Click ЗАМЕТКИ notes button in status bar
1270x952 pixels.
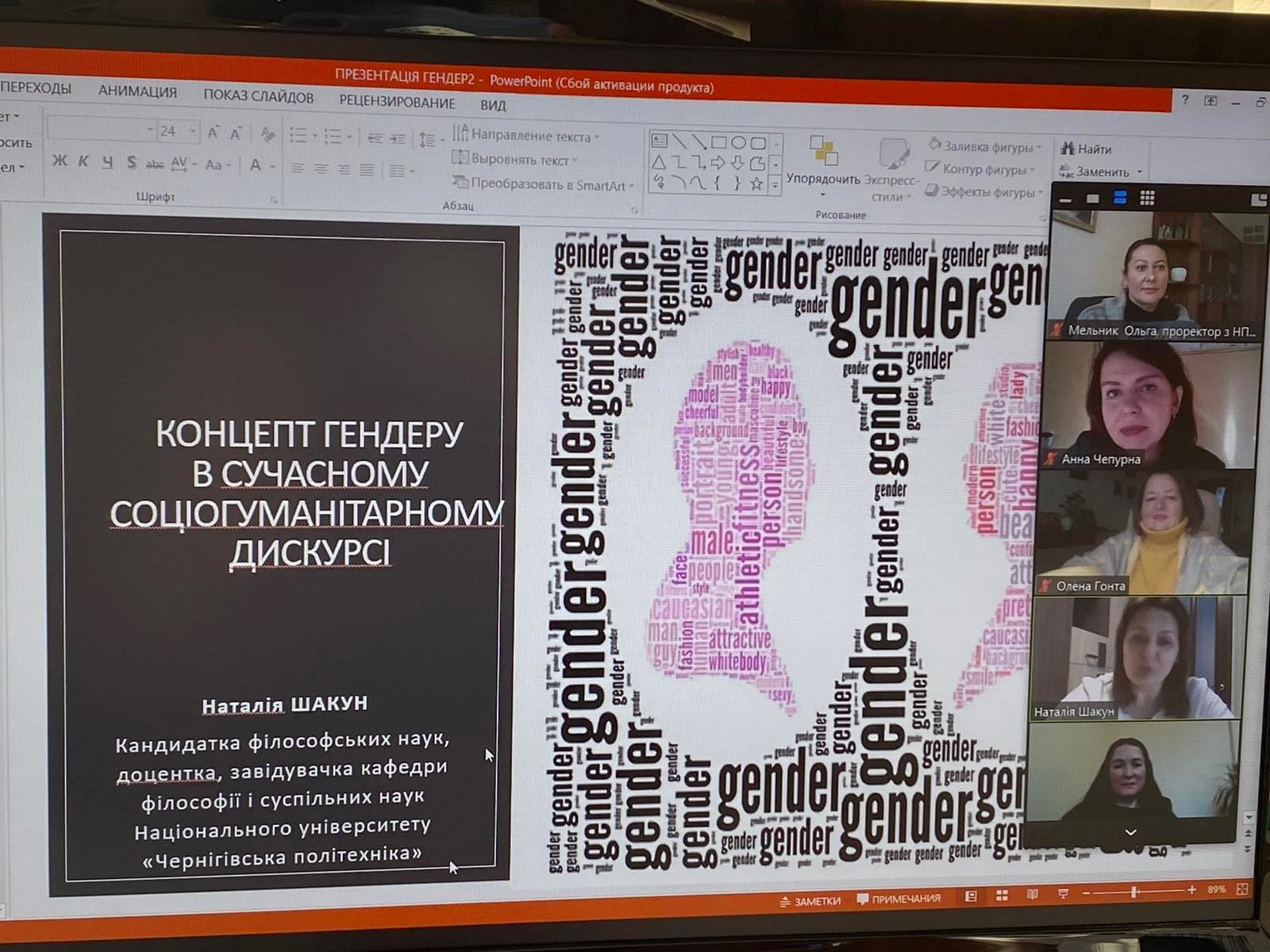tap(810, 900)
